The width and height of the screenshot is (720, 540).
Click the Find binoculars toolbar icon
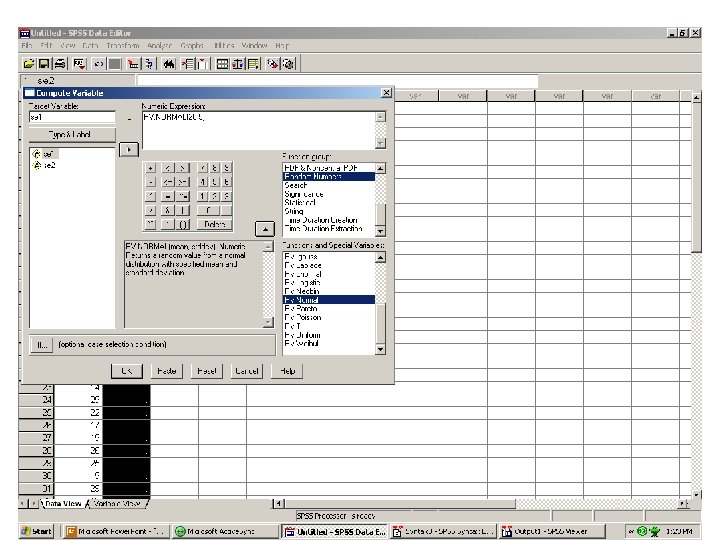[169, 64]
